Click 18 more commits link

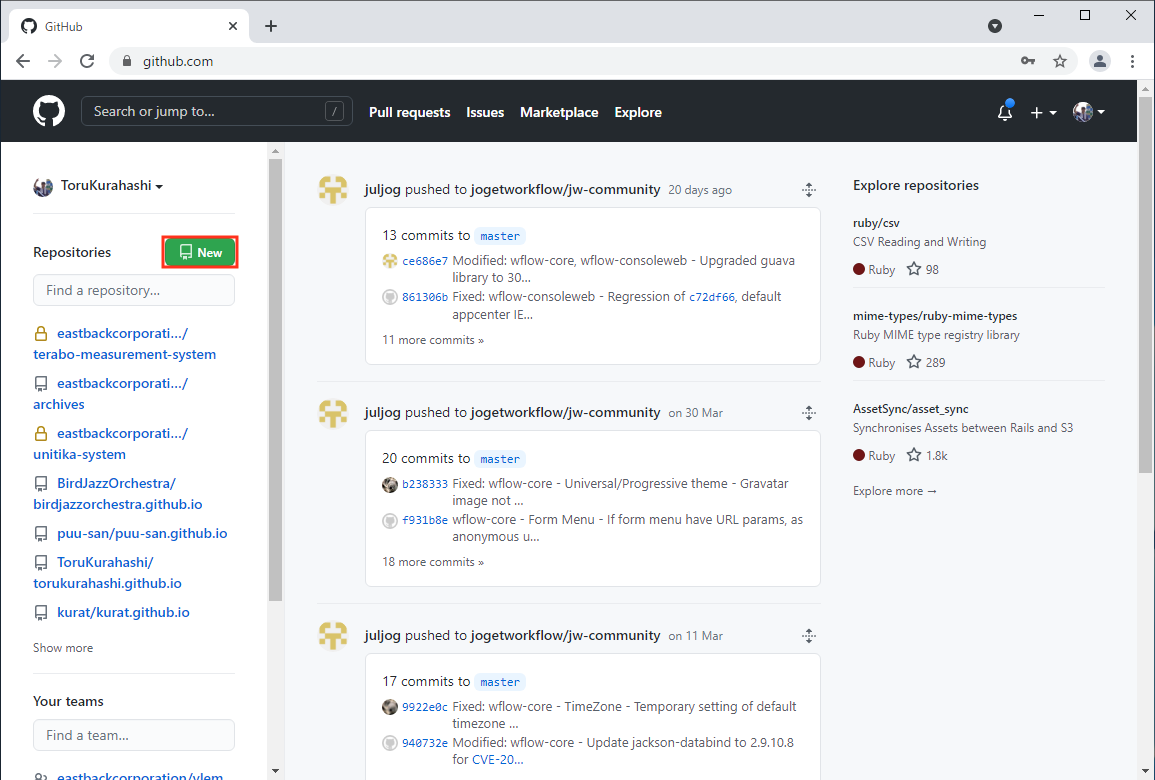pos(433,562)
